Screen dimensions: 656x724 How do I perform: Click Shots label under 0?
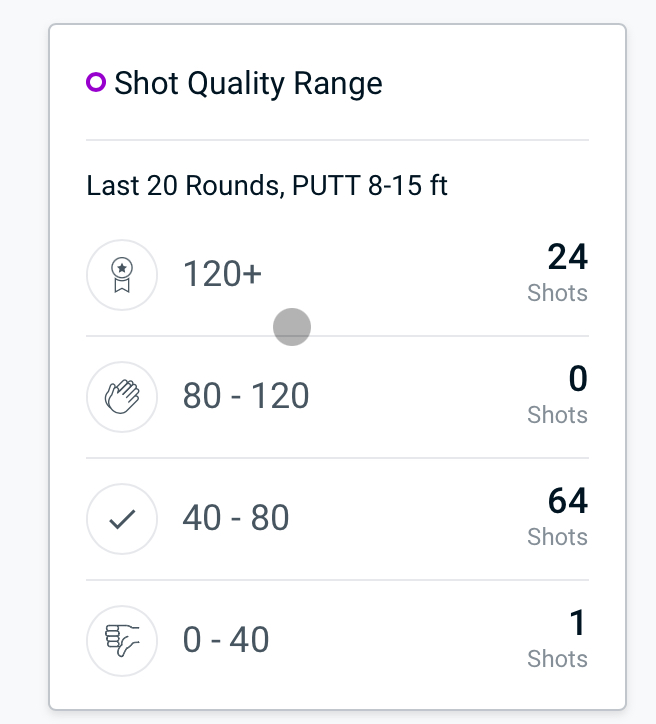(x=557, y=415)
